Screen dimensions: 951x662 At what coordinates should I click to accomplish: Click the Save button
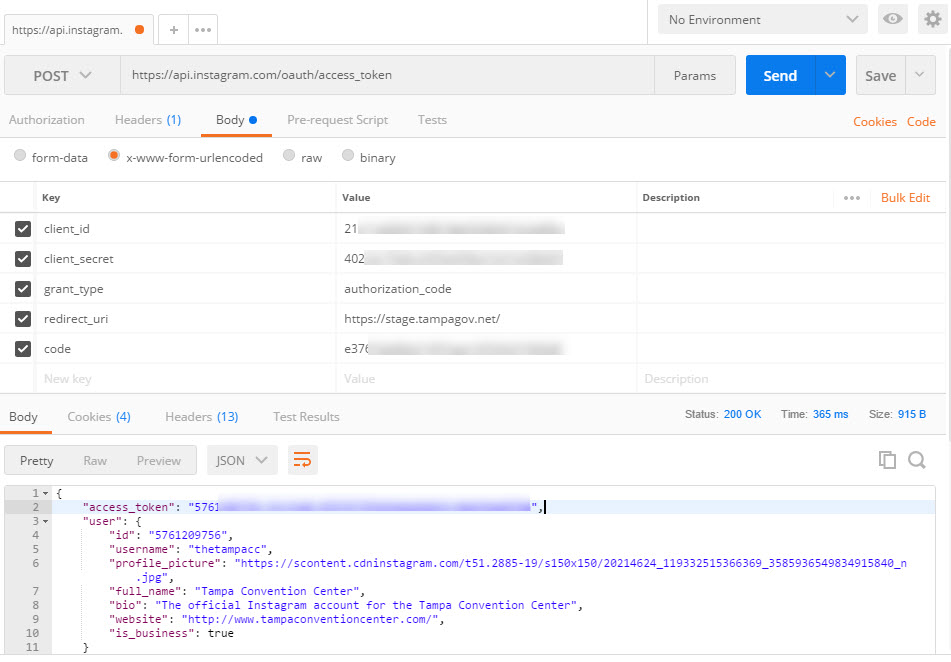pos(881,75)
